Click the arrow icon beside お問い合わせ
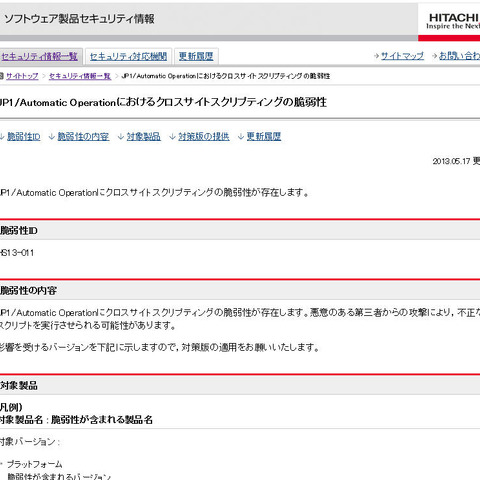 [x=434, y=56]
